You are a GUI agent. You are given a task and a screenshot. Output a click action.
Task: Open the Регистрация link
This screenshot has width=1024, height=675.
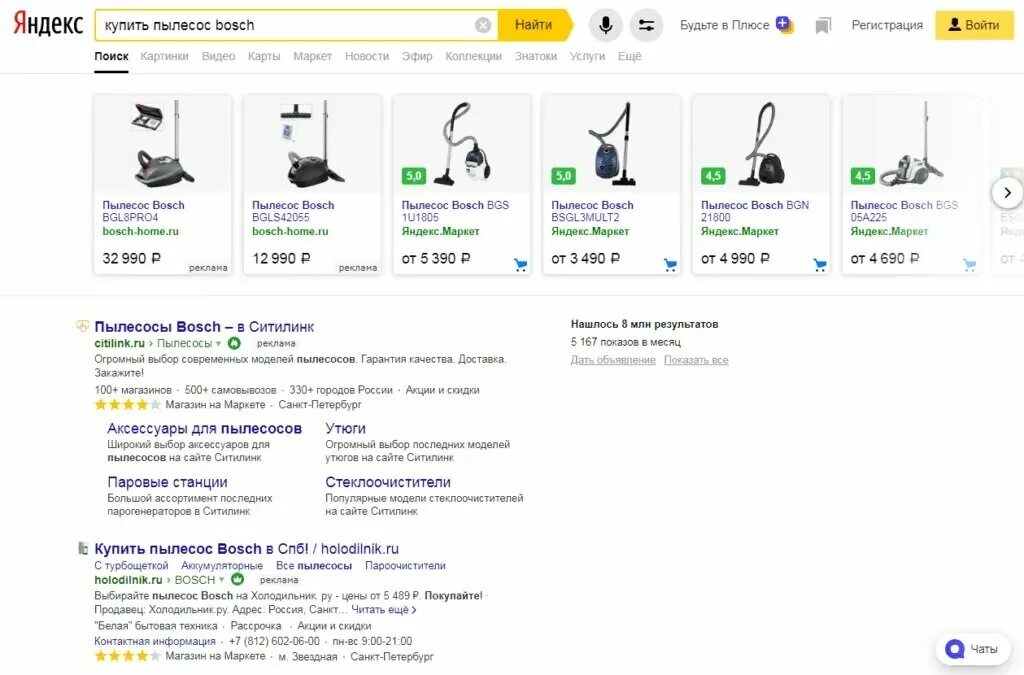(887, 25)
